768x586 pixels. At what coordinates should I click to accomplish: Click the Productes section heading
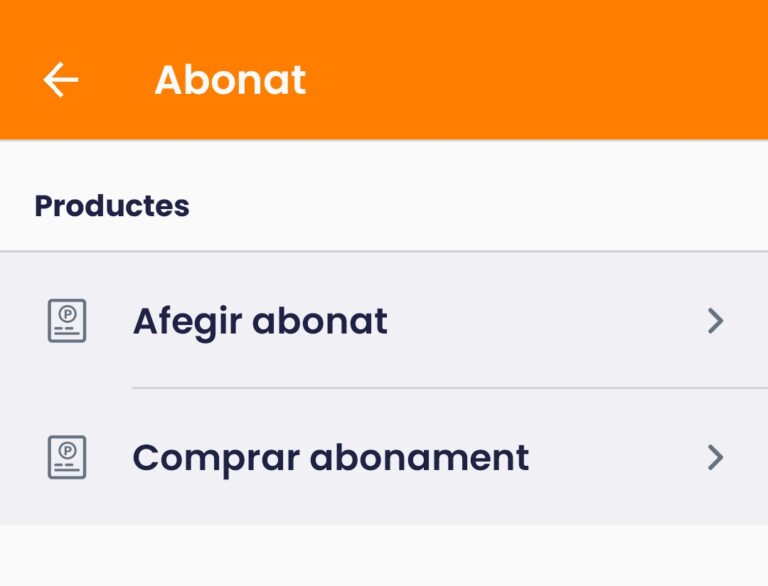click(112, 206)
